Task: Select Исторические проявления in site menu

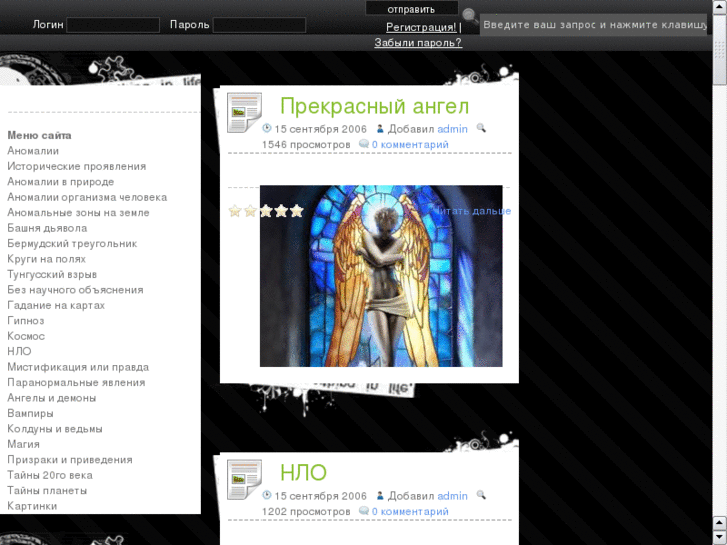Action: coord(77,166)
